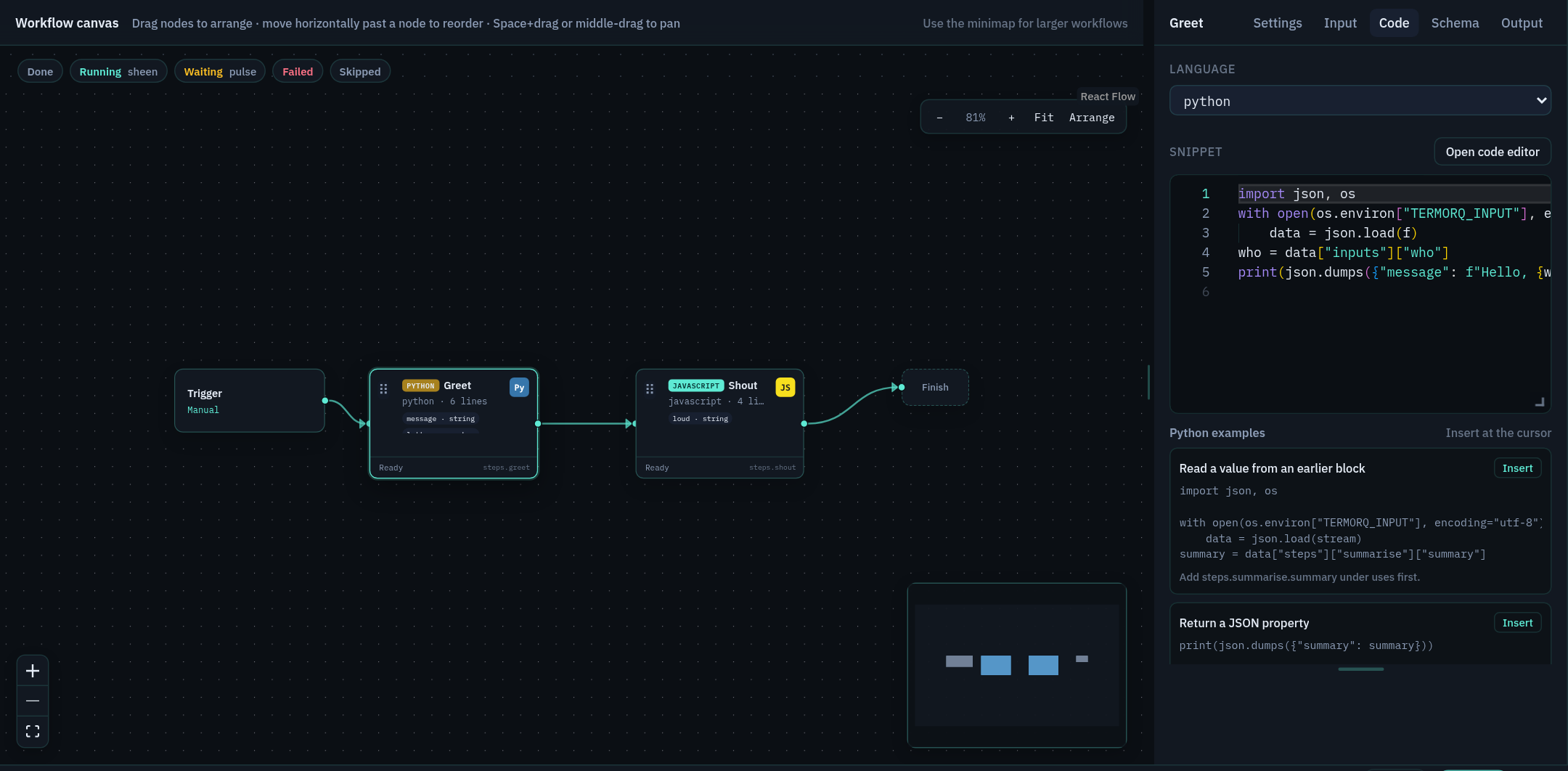
Task: Grab the drag handle on Greet node
Action: point(384,389)
